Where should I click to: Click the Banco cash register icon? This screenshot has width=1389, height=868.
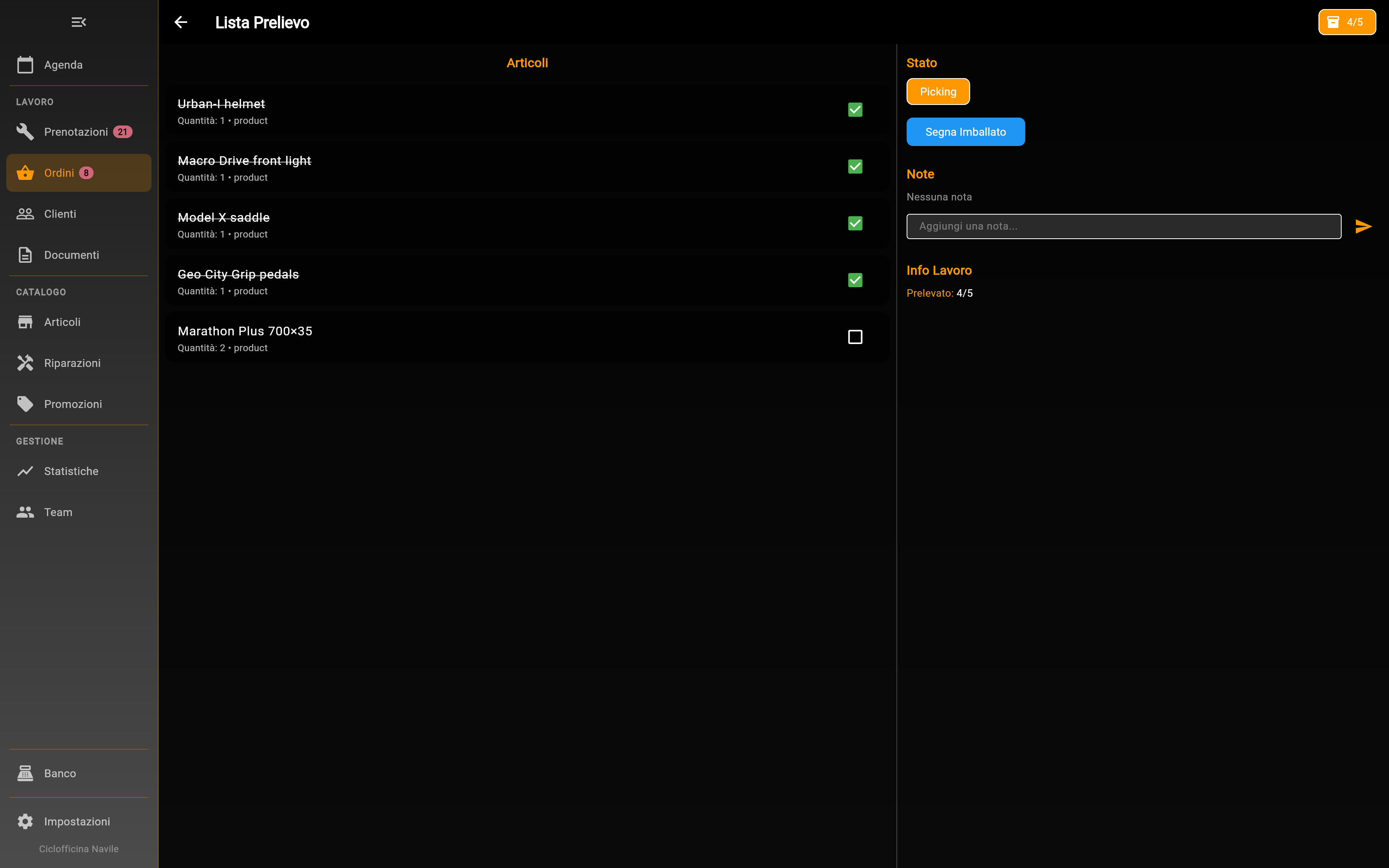(x=25, y=773)
